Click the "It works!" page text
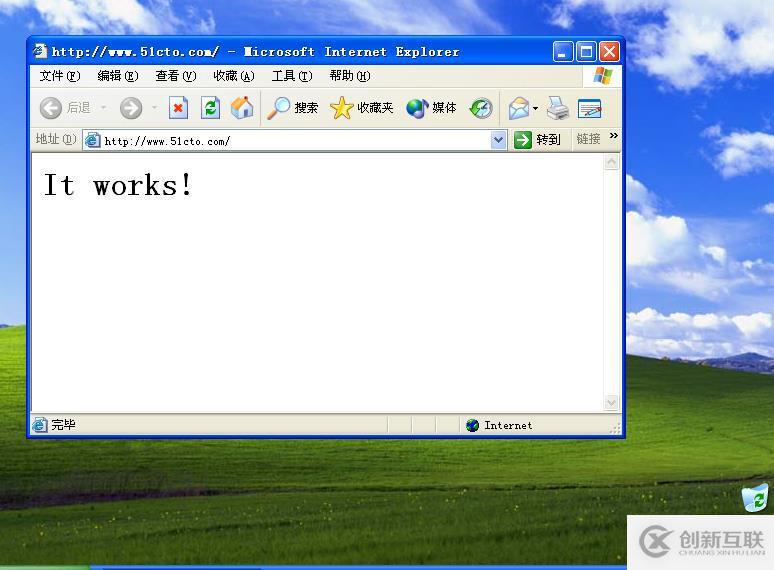 [117, 185]
